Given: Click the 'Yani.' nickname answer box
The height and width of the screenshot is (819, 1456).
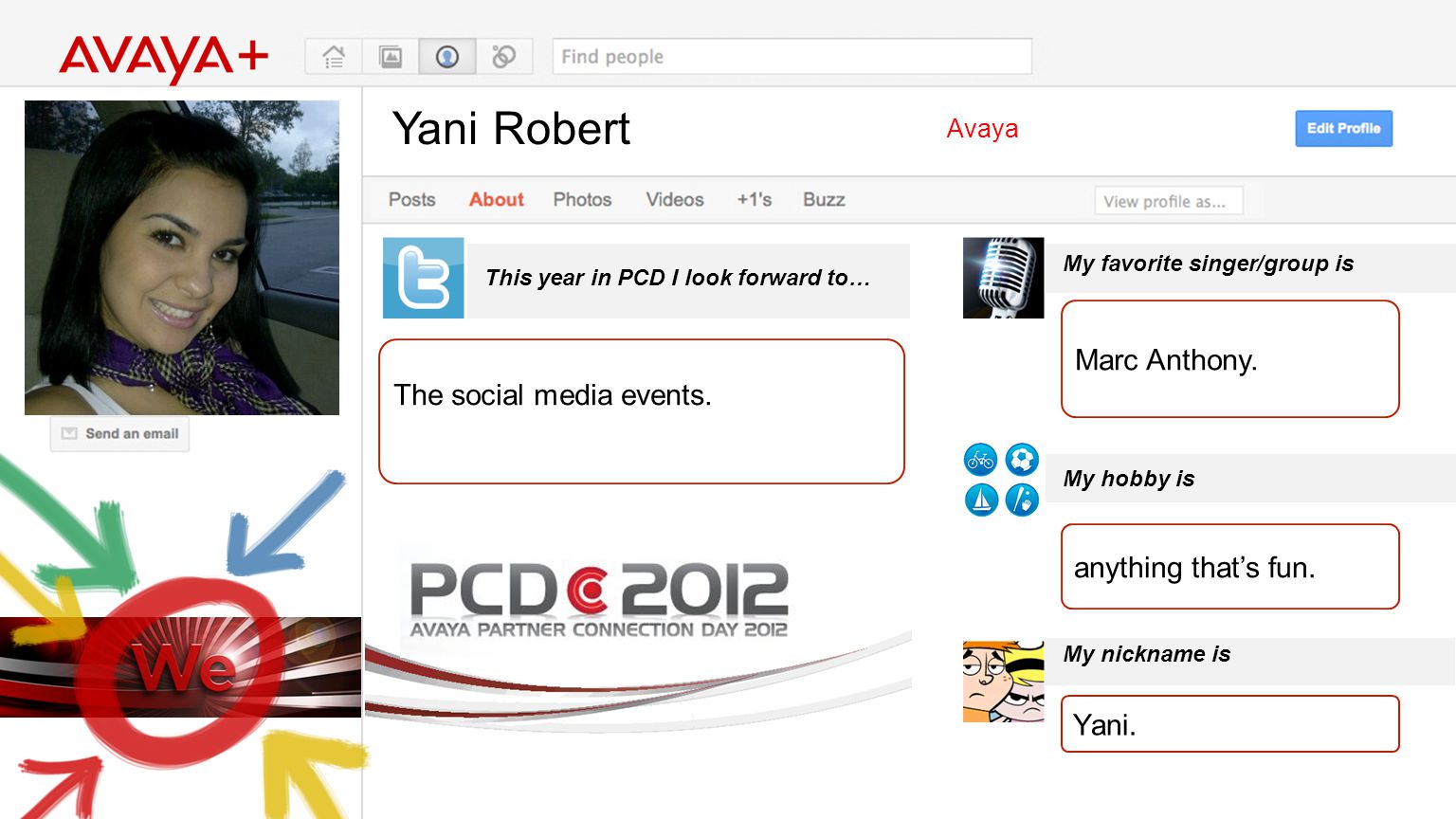Looking at the screenshot, I should point(1230,724).
